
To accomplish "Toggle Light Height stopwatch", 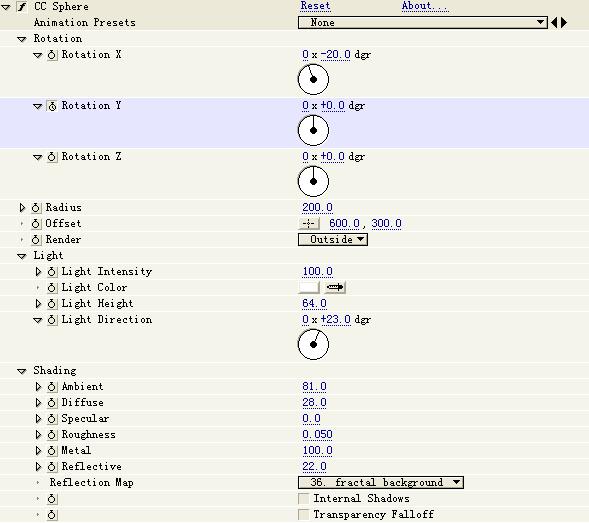I will 52,304.
